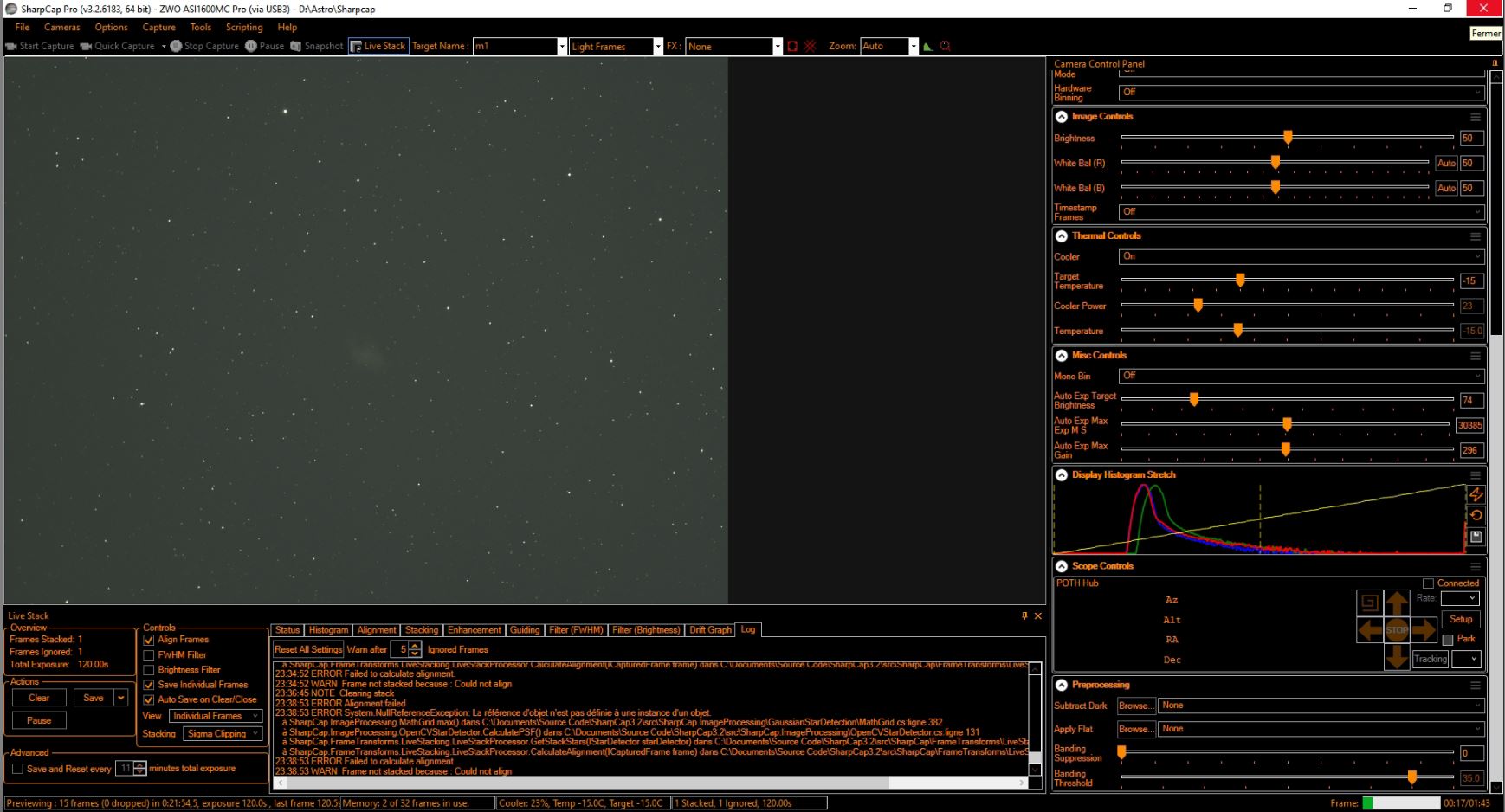This screenshot has width=1505, height=812.
Task: Pin the Live Stack panel
Action: click(x=1024, y=615)
